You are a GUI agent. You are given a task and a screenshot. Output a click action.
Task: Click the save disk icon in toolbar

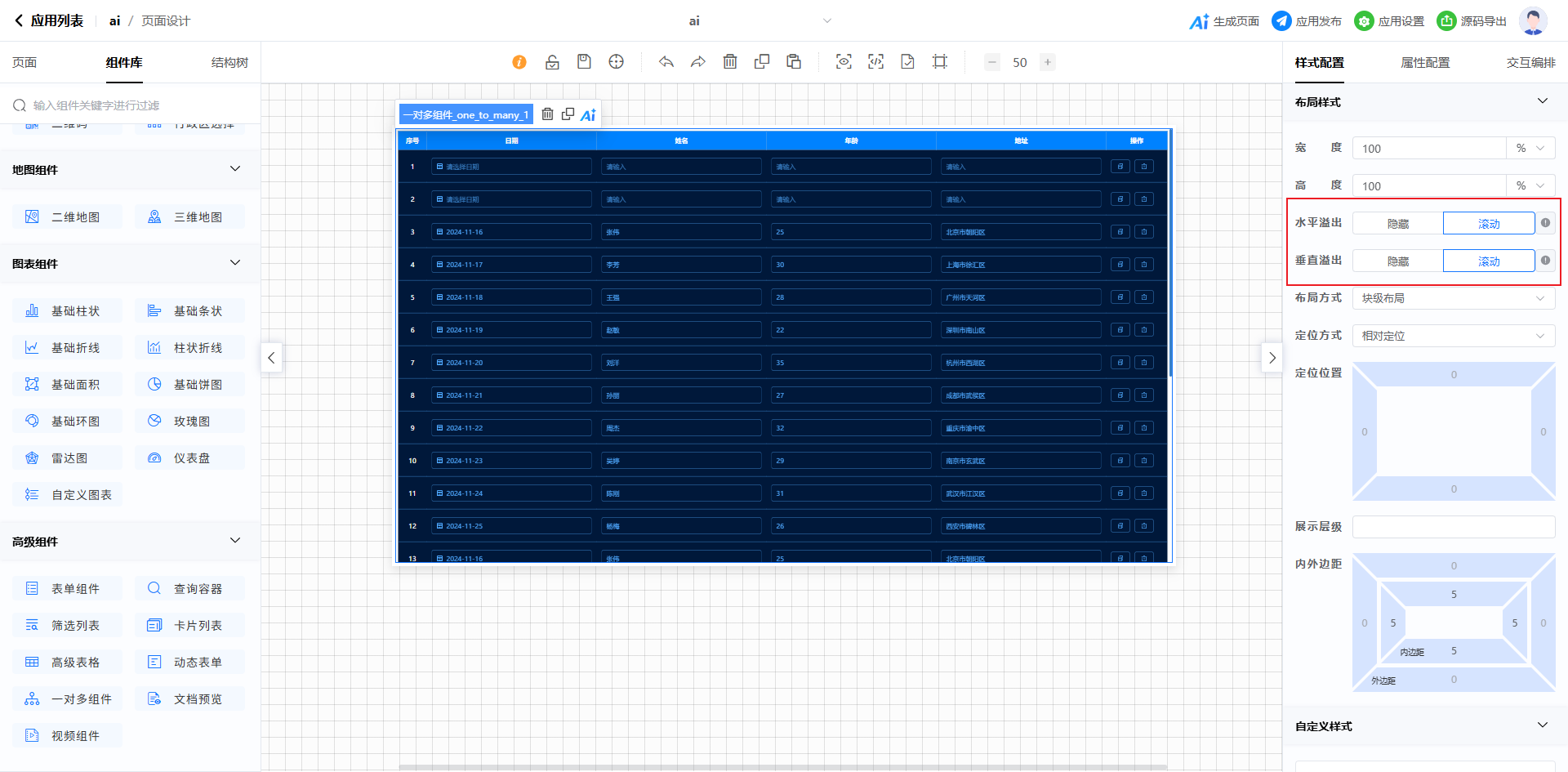coord(584,62)
